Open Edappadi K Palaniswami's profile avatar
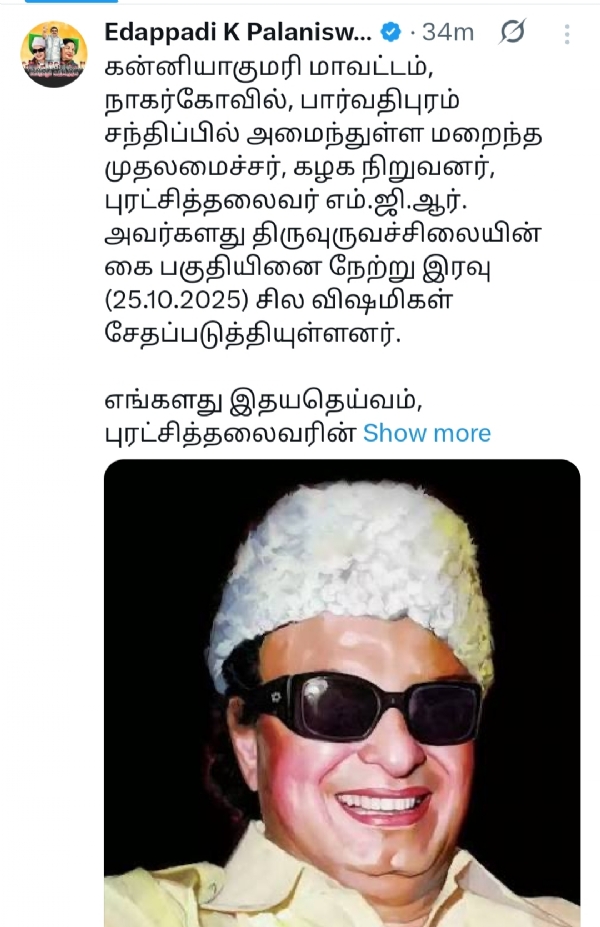Screen dimensions: 600x927 [54, 54]
